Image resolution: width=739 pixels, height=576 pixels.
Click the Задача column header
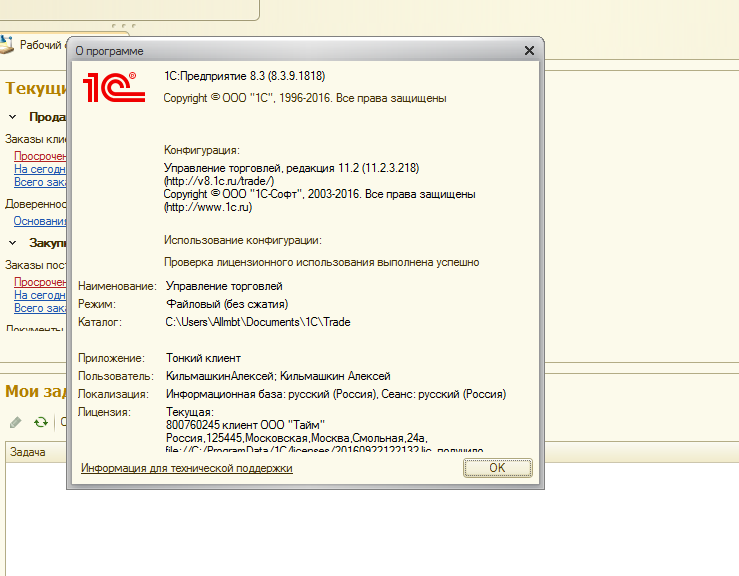[x=27, y=452]
